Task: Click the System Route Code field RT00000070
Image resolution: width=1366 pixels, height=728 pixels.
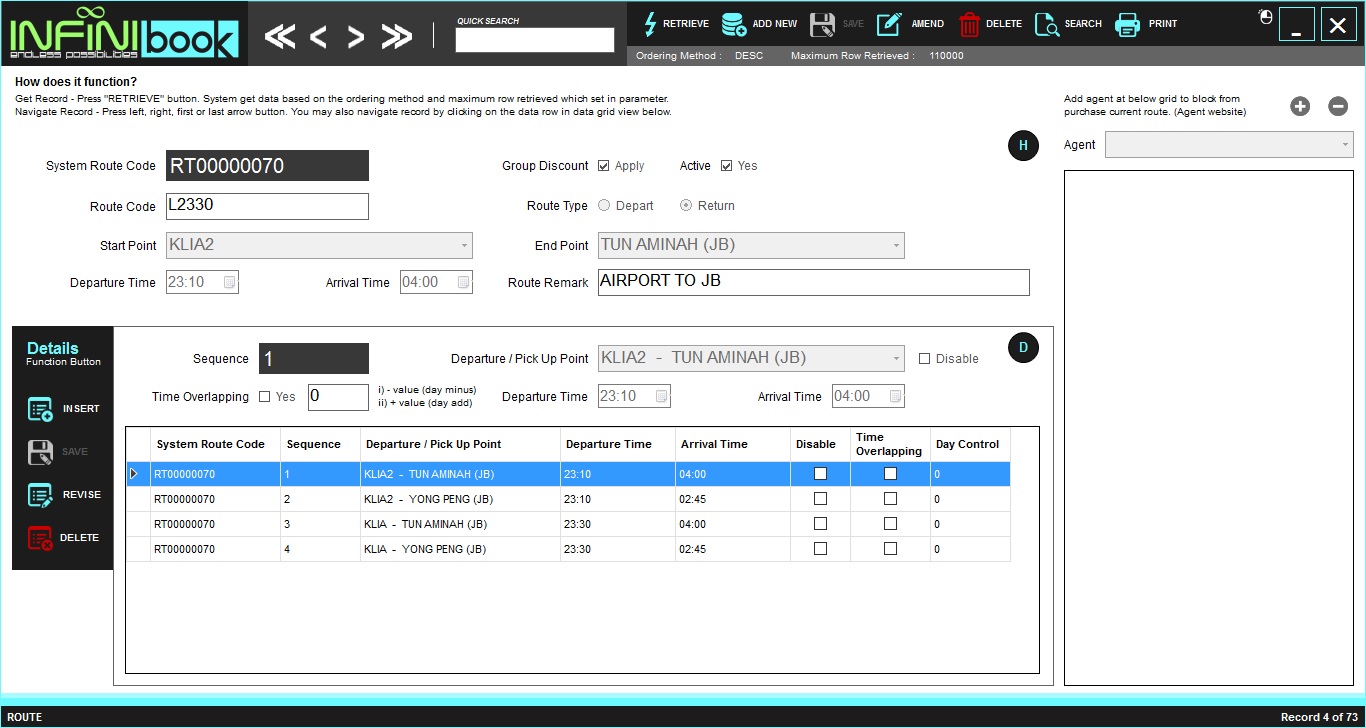Action: pos(267,166)
